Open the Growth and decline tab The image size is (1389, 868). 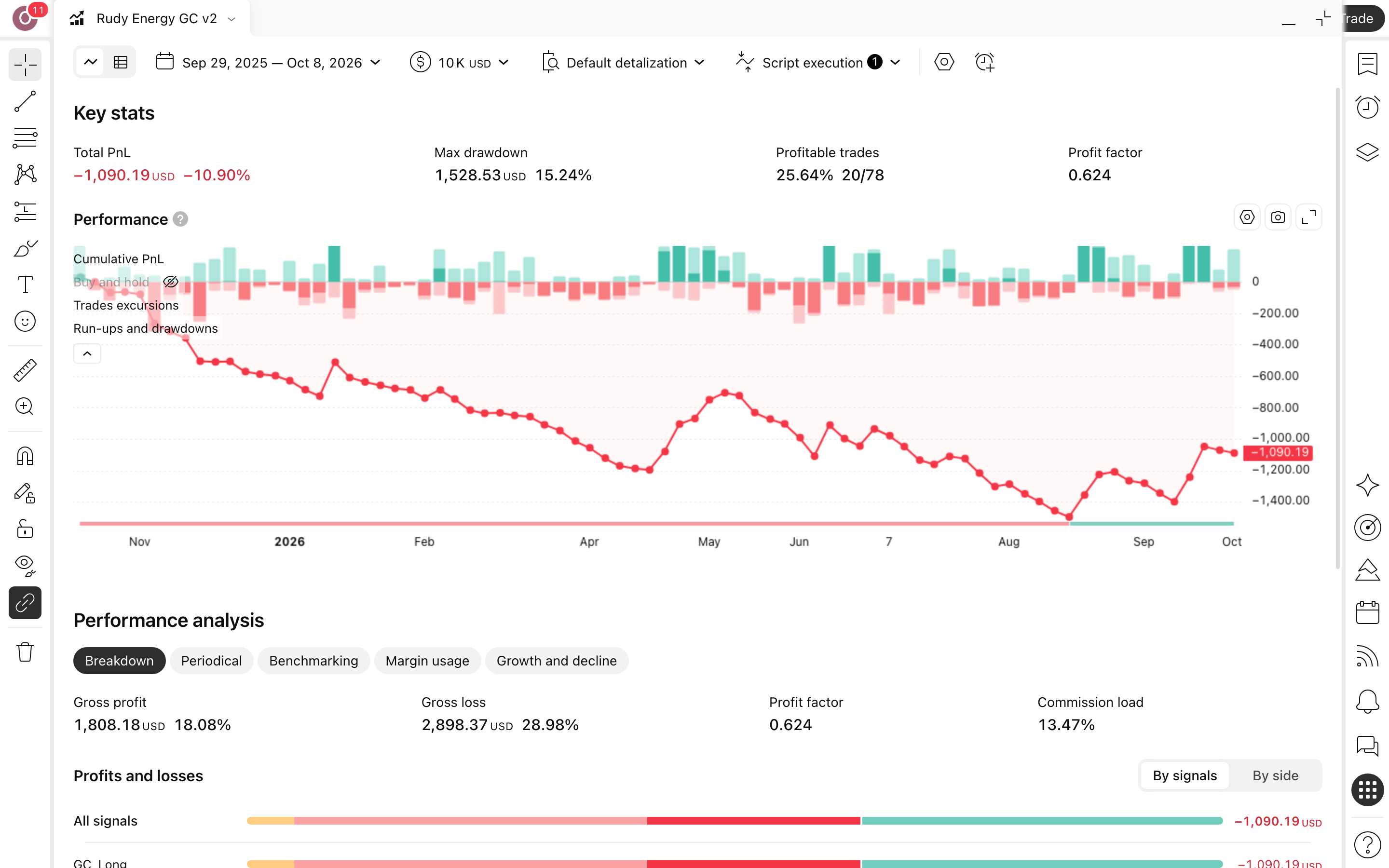(x=557, y=661)
